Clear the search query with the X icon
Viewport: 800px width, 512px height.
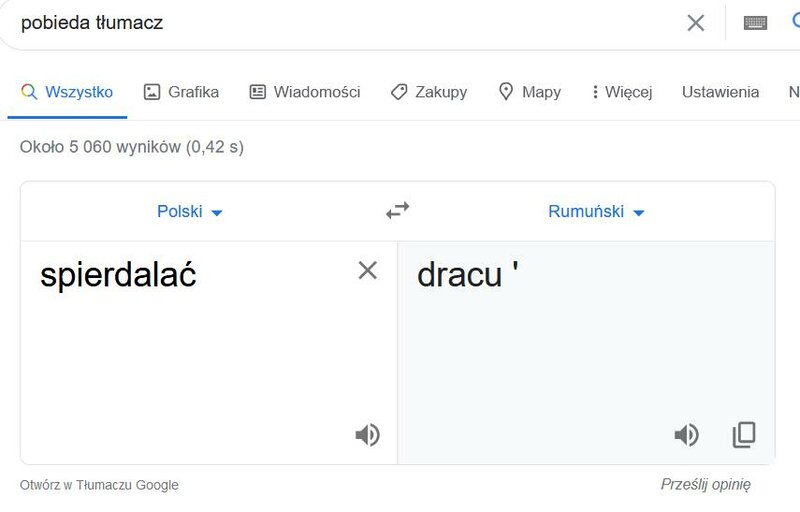695,23
